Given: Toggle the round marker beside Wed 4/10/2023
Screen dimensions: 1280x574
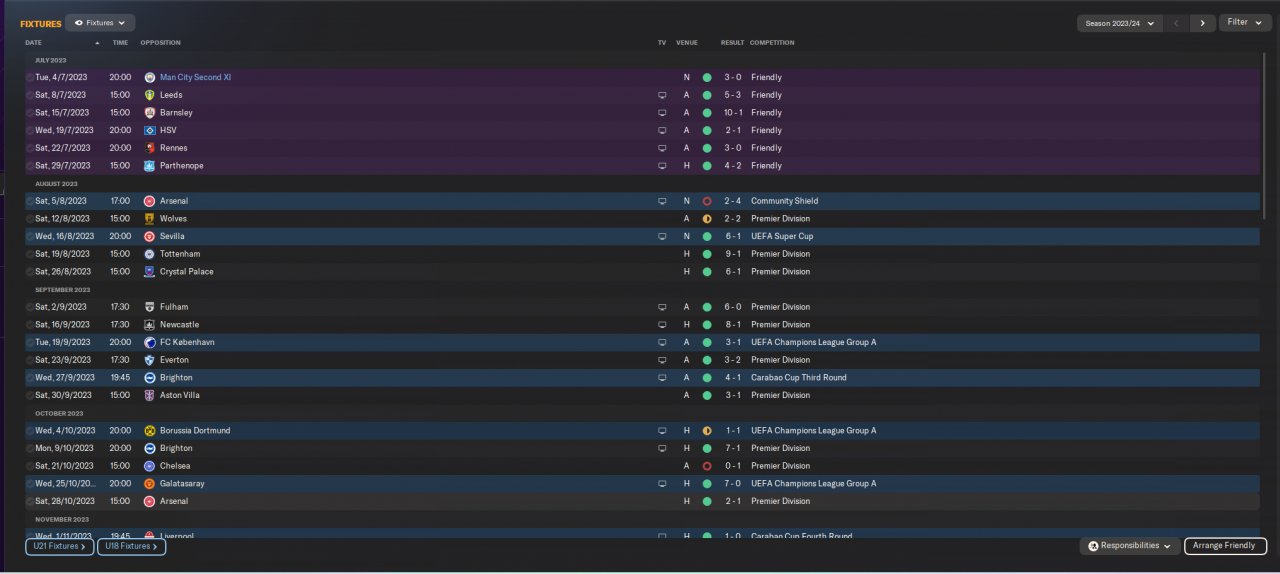Looking at the screenshot, I should (29, 431).
